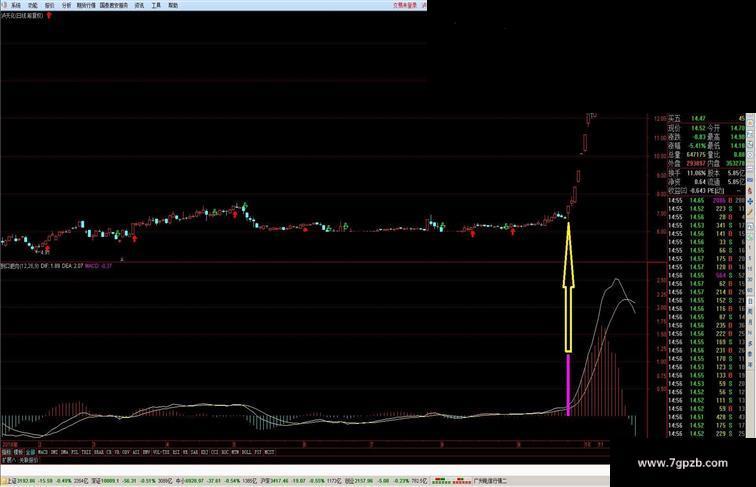756x487 pixels.
Task: Switch sub-chart indicator to CCI
Action: [215, 452]
